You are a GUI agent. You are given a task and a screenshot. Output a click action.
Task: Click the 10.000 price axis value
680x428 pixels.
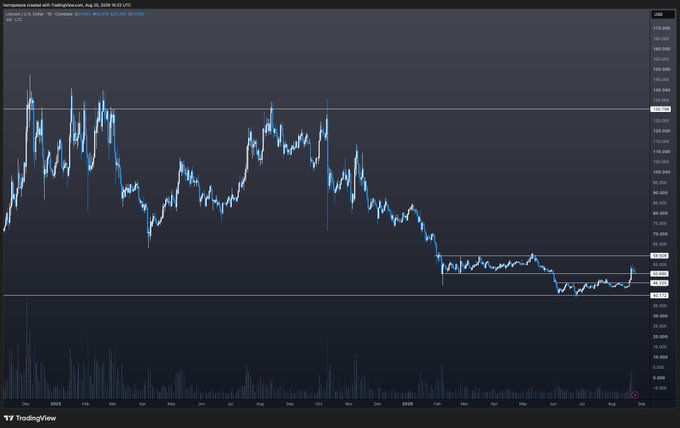pos(660,357)
